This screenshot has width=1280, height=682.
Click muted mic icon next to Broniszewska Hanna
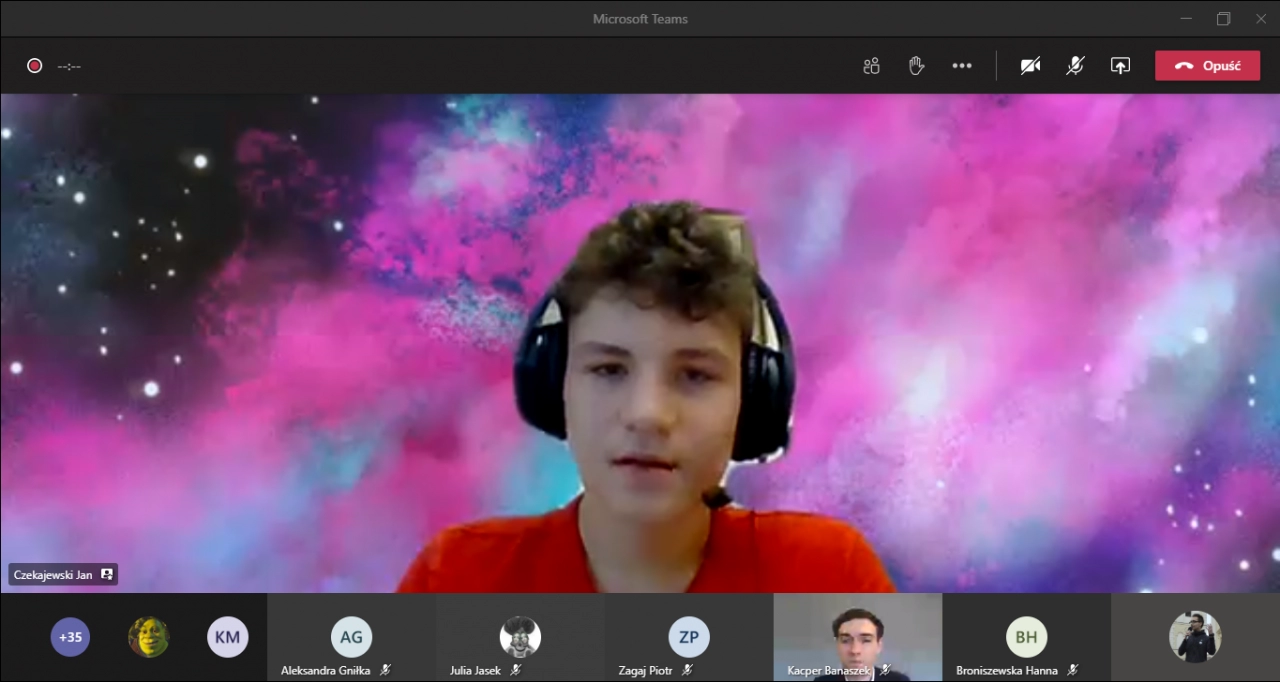[1072, 670]
